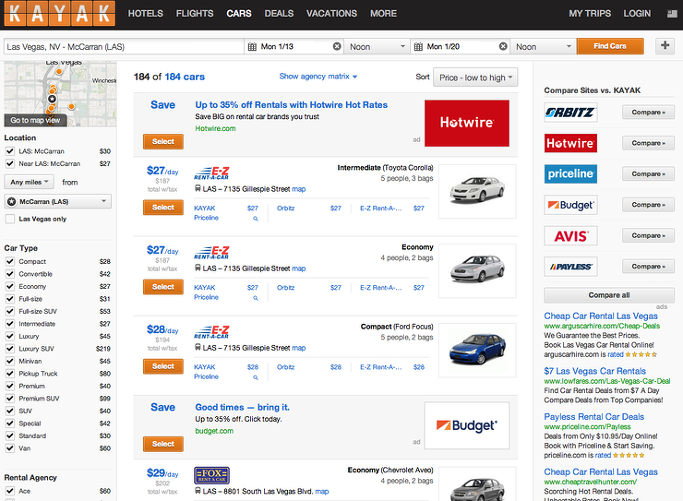683x501 pixels.
Task: Click the Budget logo in compare sites
Action: 570,205
